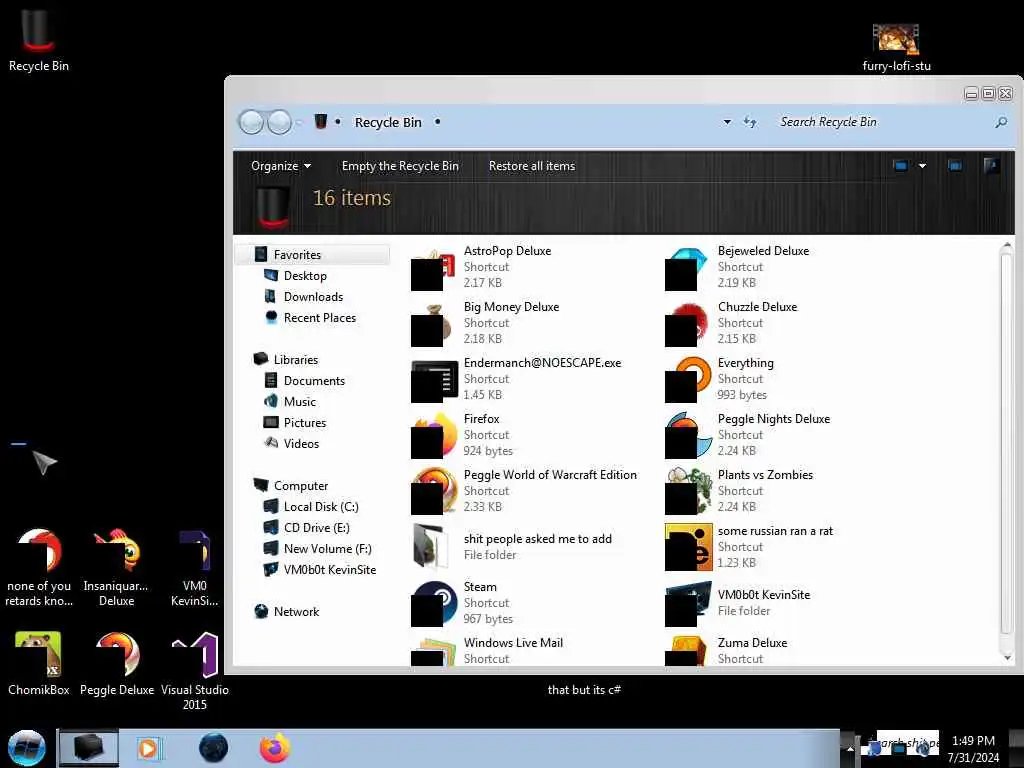Viewport: 1024px width, 768px height.
Task: Click the Change your view icon
Action: point(901,166)
